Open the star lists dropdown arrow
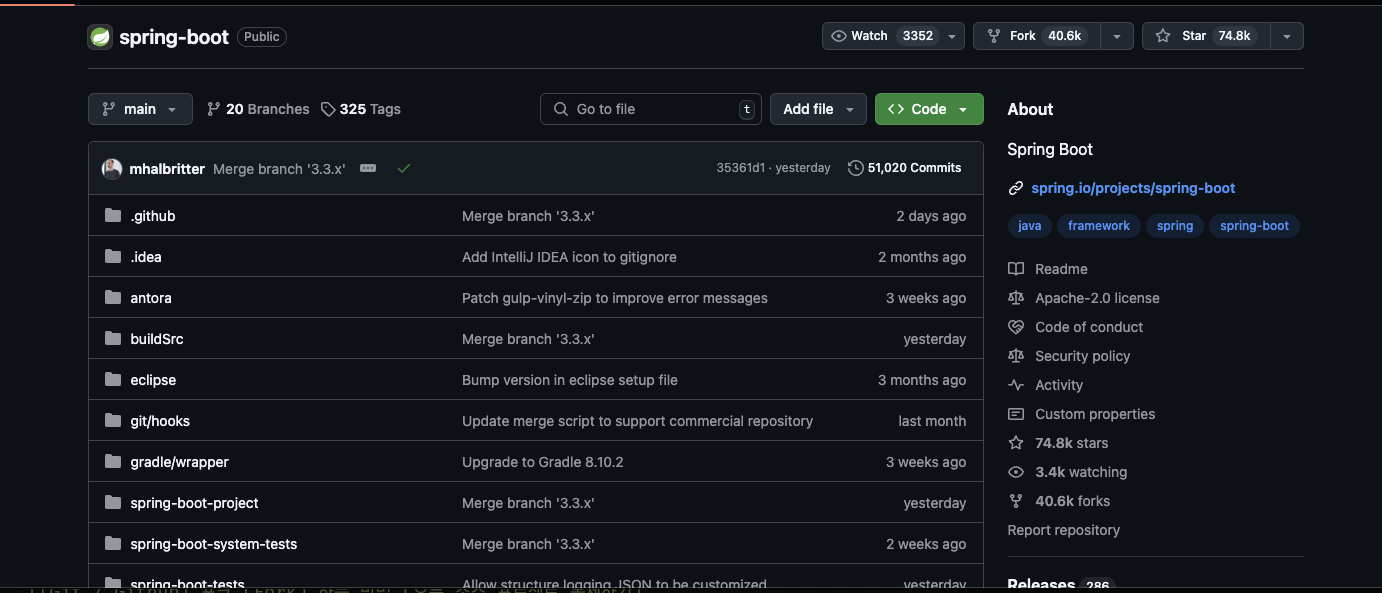 (1286, 36)
